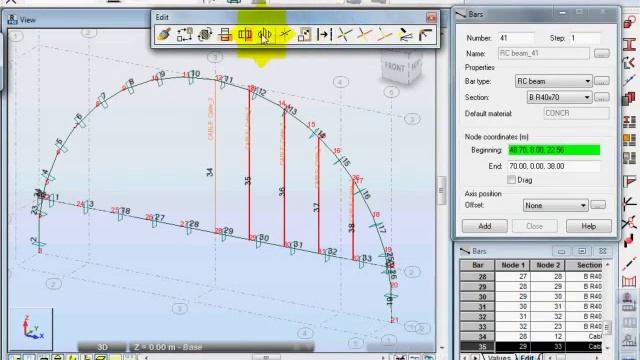This screenshot has height=360, width=640.
Task: Switch to the Edit tab in Bars table
Action: pos(527,357)
